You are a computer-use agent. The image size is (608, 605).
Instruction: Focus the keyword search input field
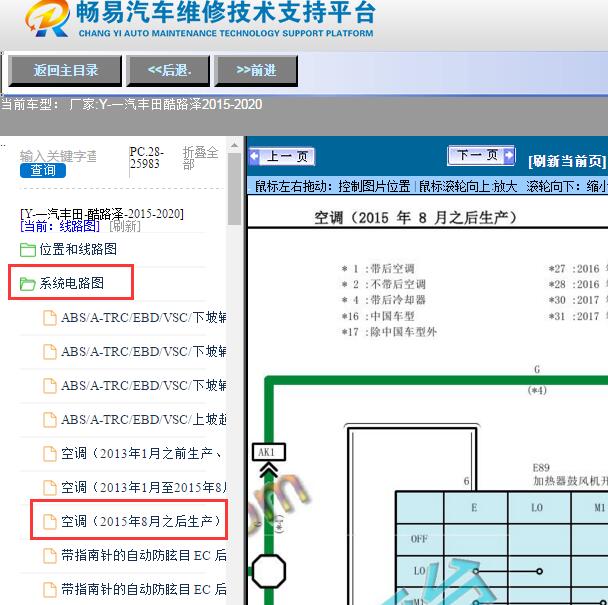point(58,156)
